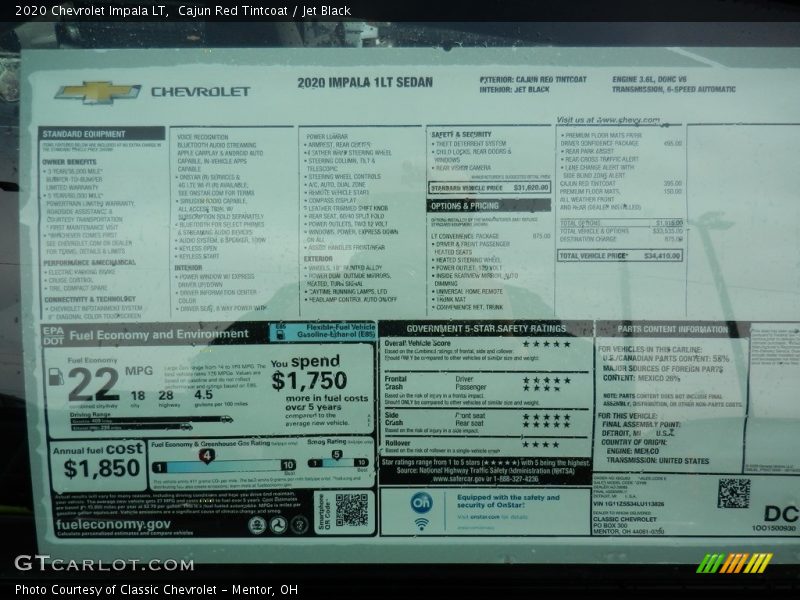Click 'ENGINE: MEXICO' country of origin line

coord(633,452)
